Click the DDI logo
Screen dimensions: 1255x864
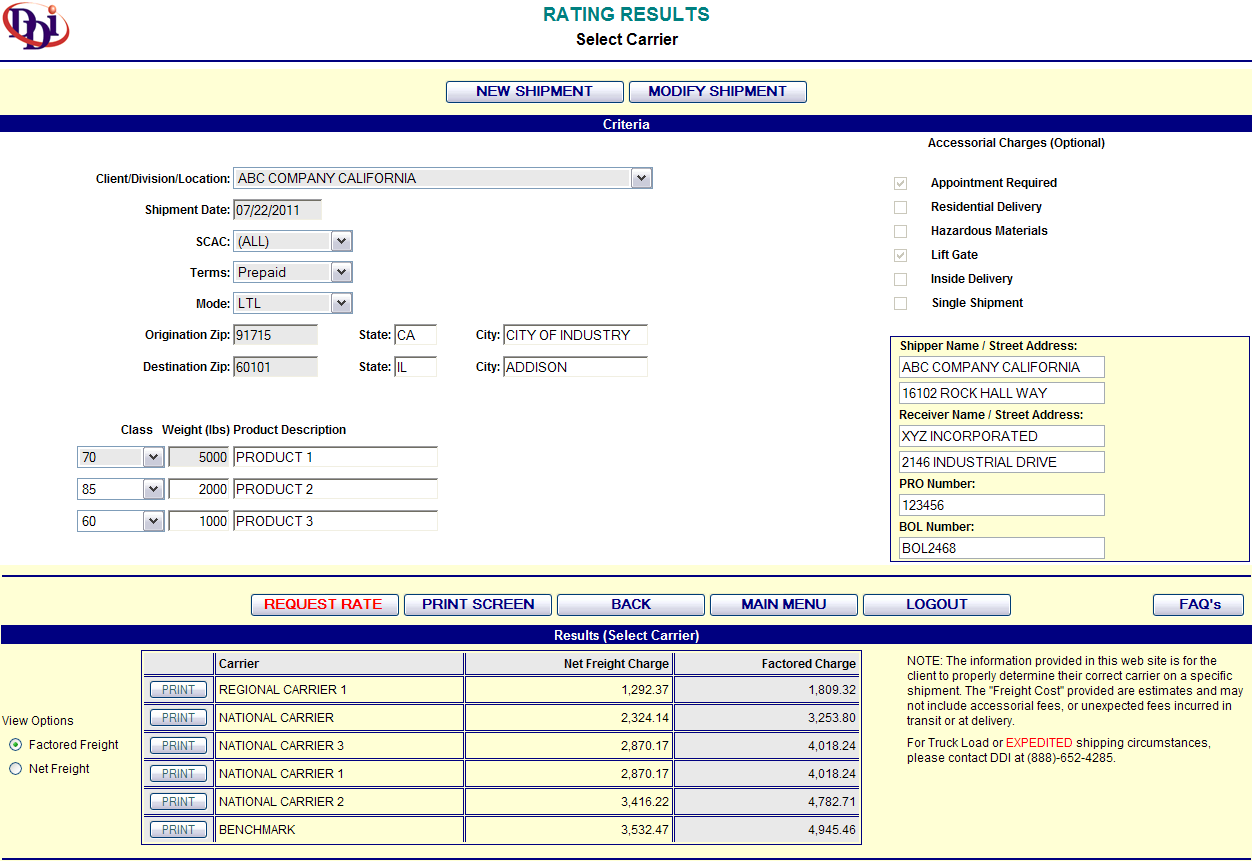click(x=37, y=26)
